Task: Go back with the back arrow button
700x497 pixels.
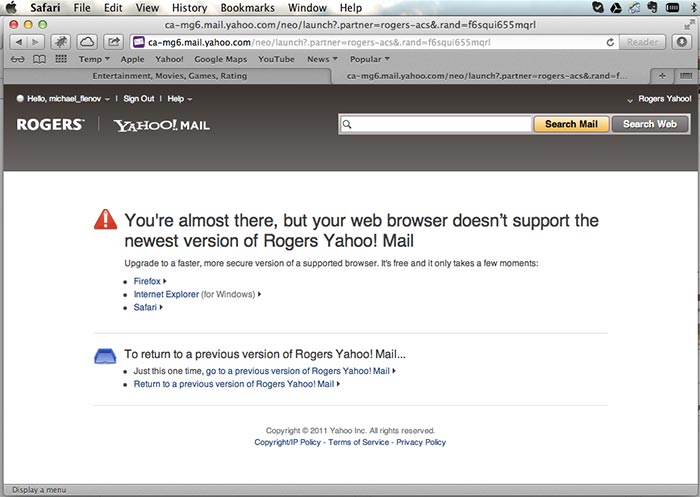Action: [18, 42]
